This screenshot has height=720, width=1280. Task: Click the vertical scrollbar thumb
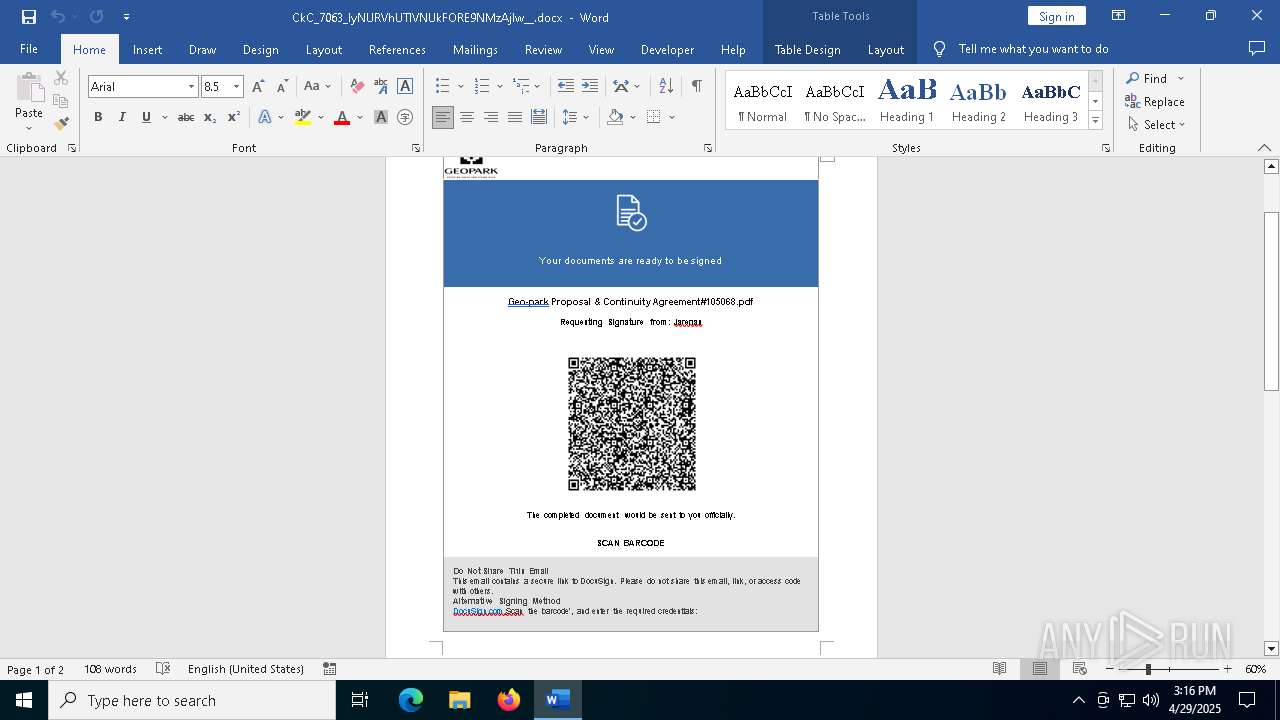[x=1271, y=301]
